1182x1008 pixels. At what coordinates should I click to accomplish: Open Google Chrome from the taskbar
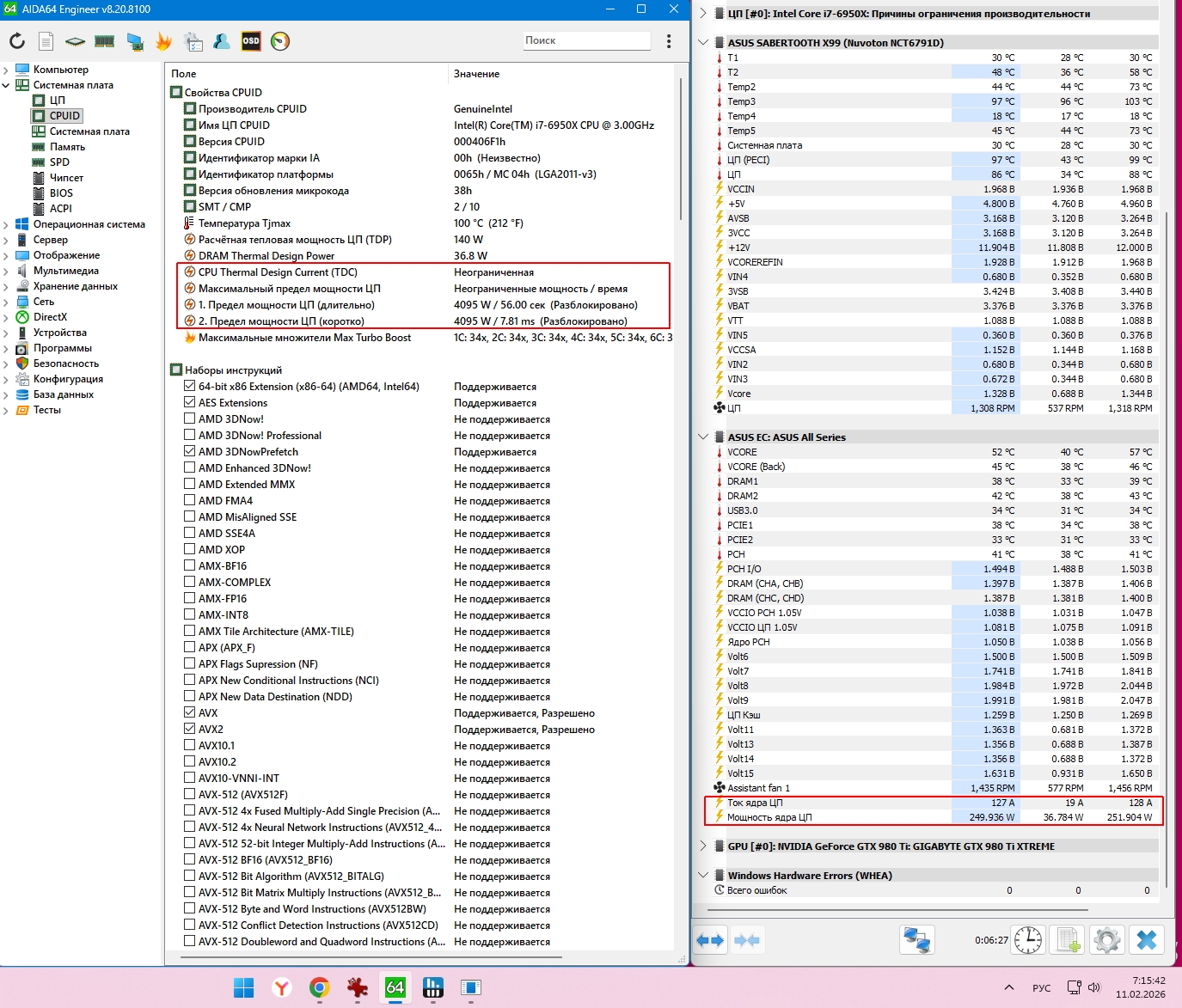click(x=320, y=987)
